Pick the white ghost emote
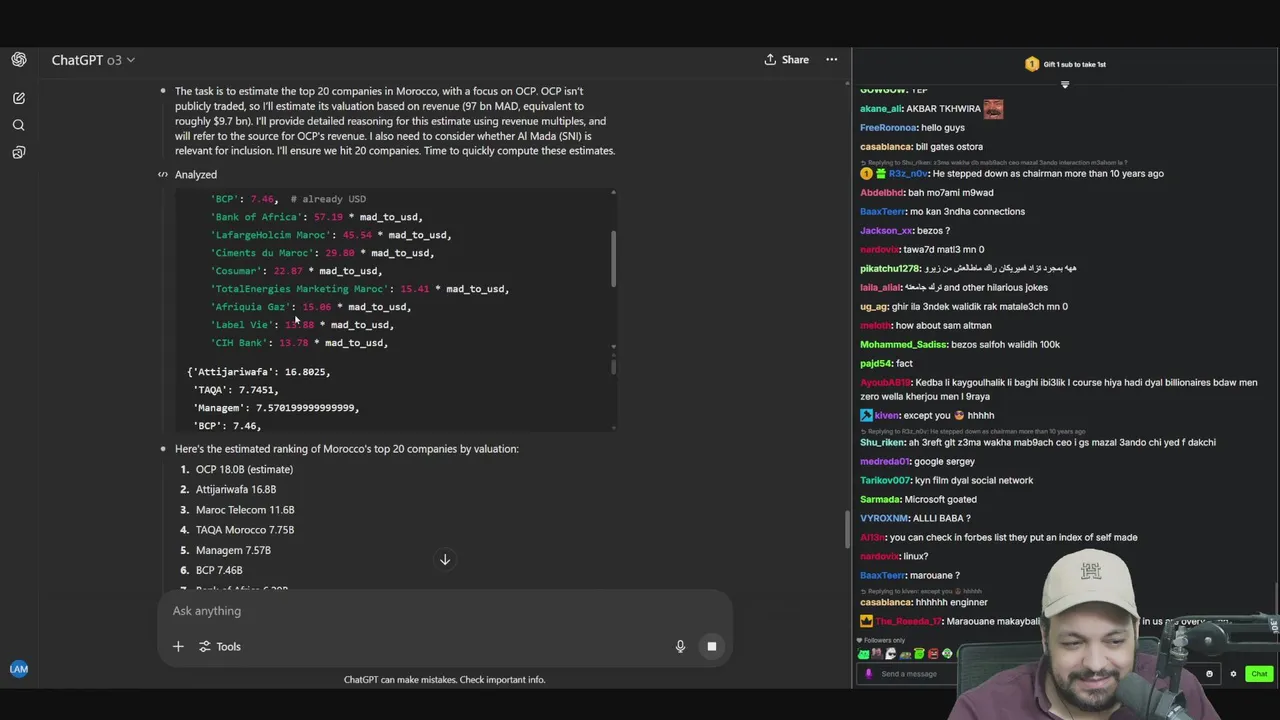This screenshot has height=720, width=1280. tap(891, 654)
